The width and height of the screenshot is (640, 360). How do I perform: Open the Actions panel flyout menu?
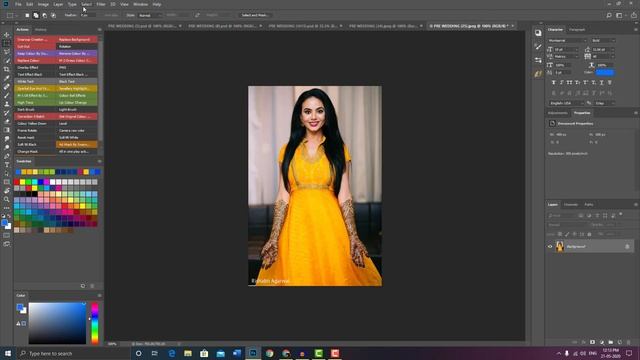pos(99,30)
